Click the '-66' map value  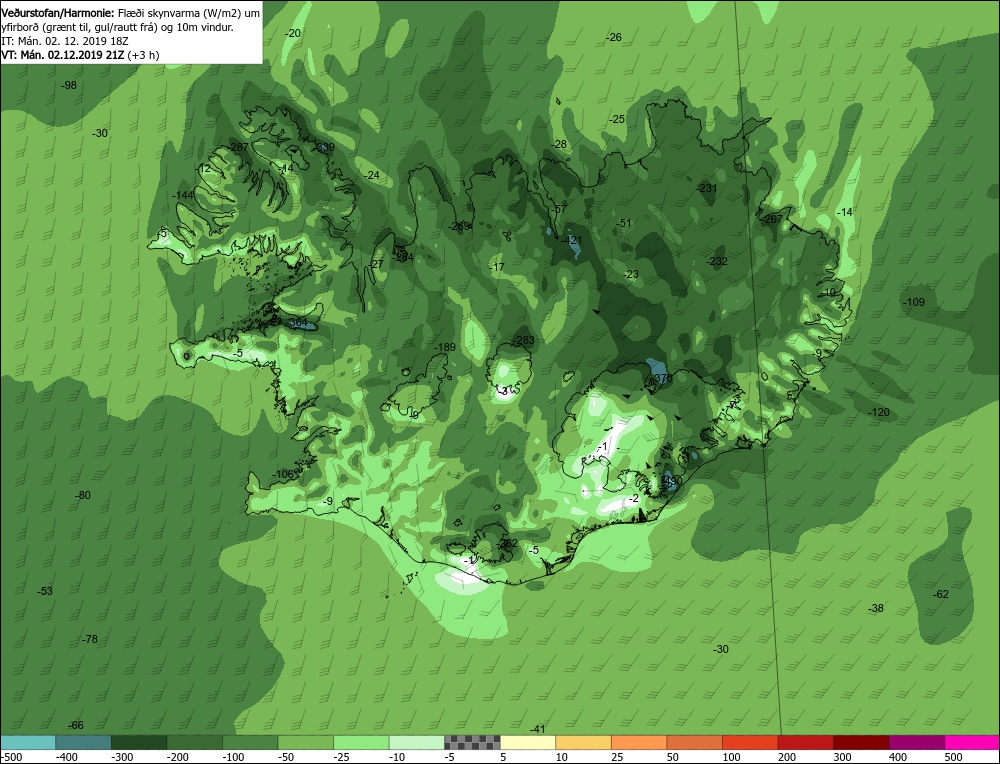[75, 725]
